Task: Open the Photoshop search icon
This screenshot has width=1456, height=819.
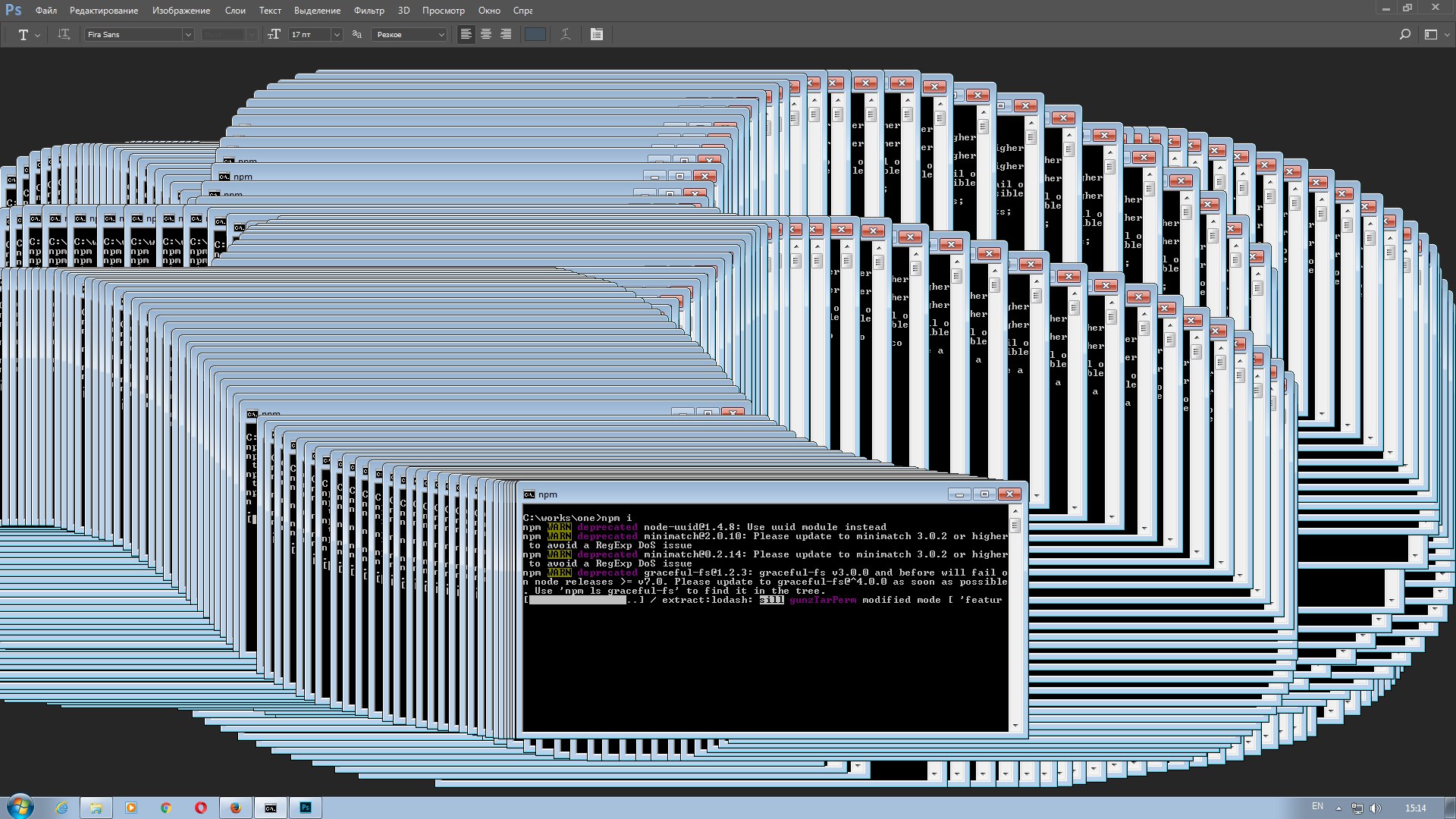Action: click(1404, 34)
